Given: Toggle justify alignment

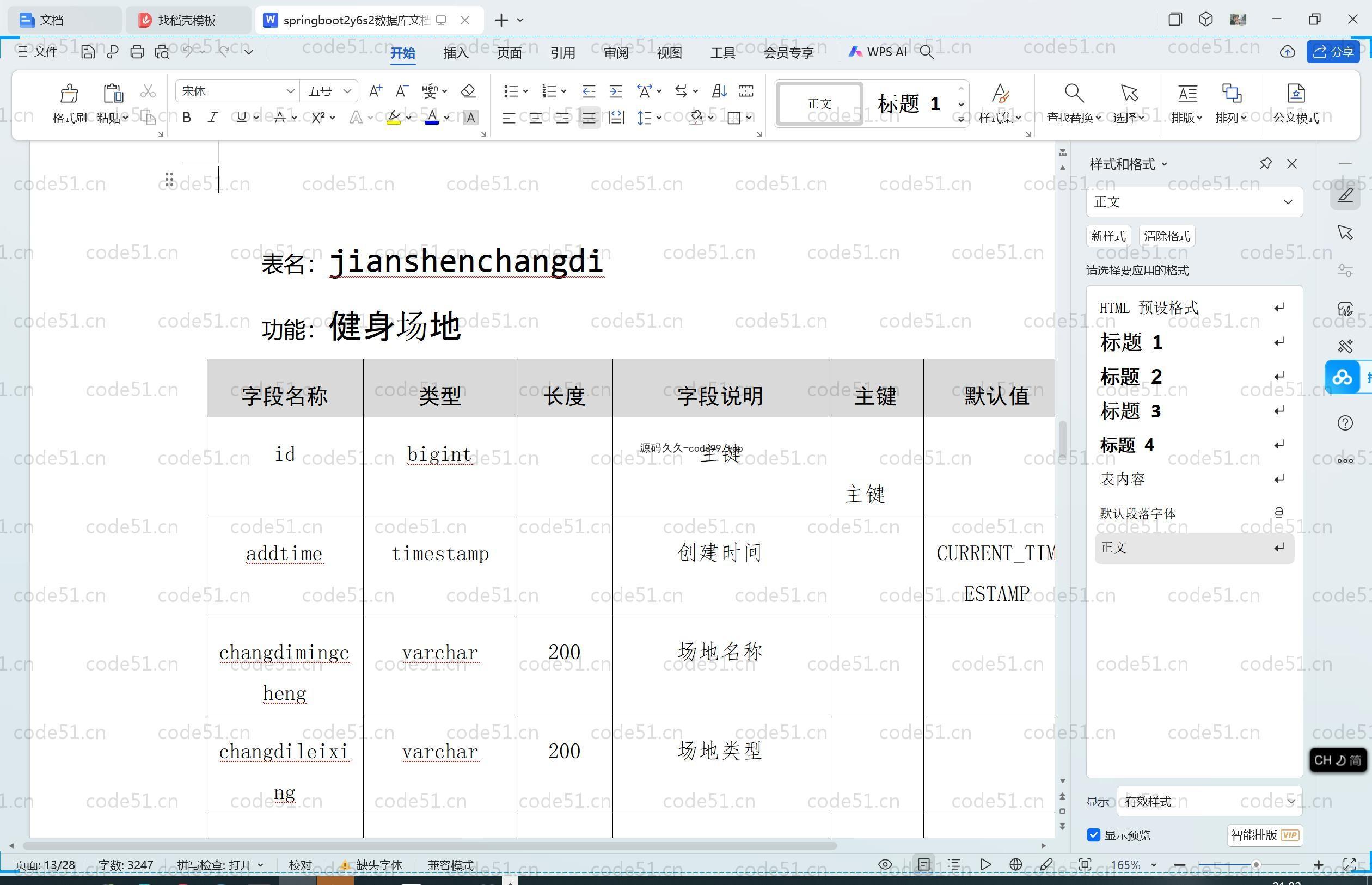Looking at the screenshot, I should click(589, 118).
